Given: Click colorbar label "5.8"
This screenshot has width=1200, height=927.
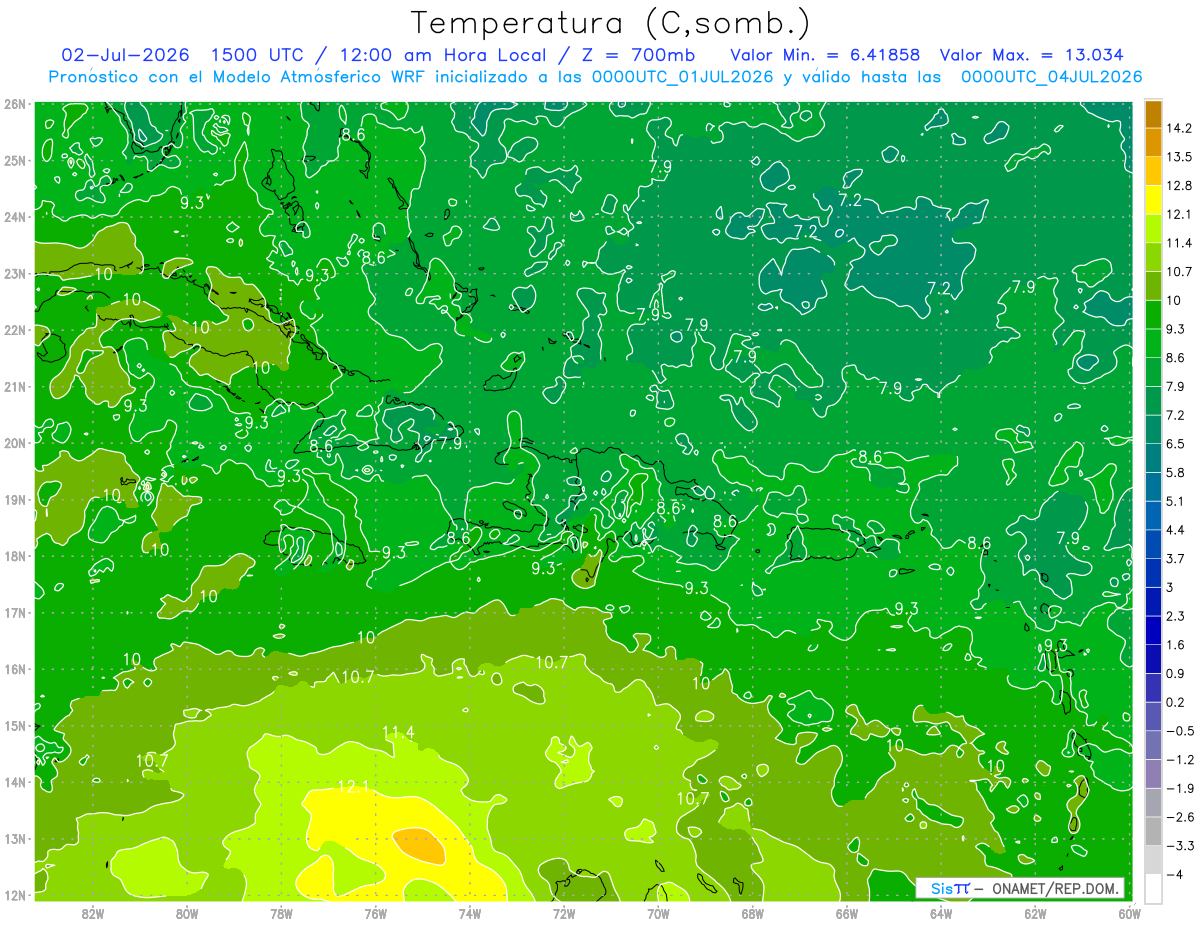Looking at the screenshot, I should [1176, 472].
